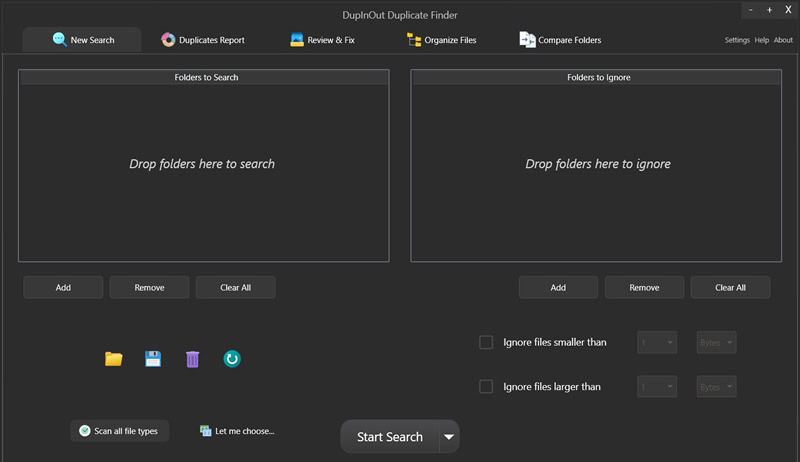Open the Settings menu link
This screenshot has height=462, width=800.
[737, 40]
